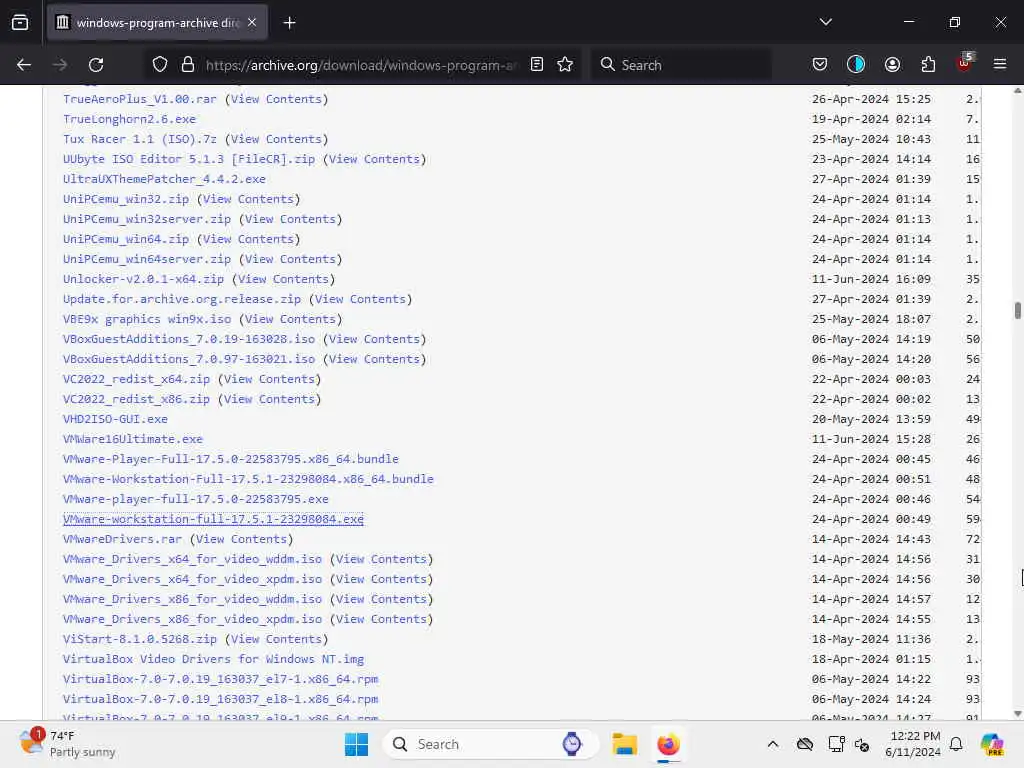Image resolution: width=1024 pixels, height=768 pixels.
Task: View Contents of Tux Racer 1.1 archive
Action: (276, 139)
